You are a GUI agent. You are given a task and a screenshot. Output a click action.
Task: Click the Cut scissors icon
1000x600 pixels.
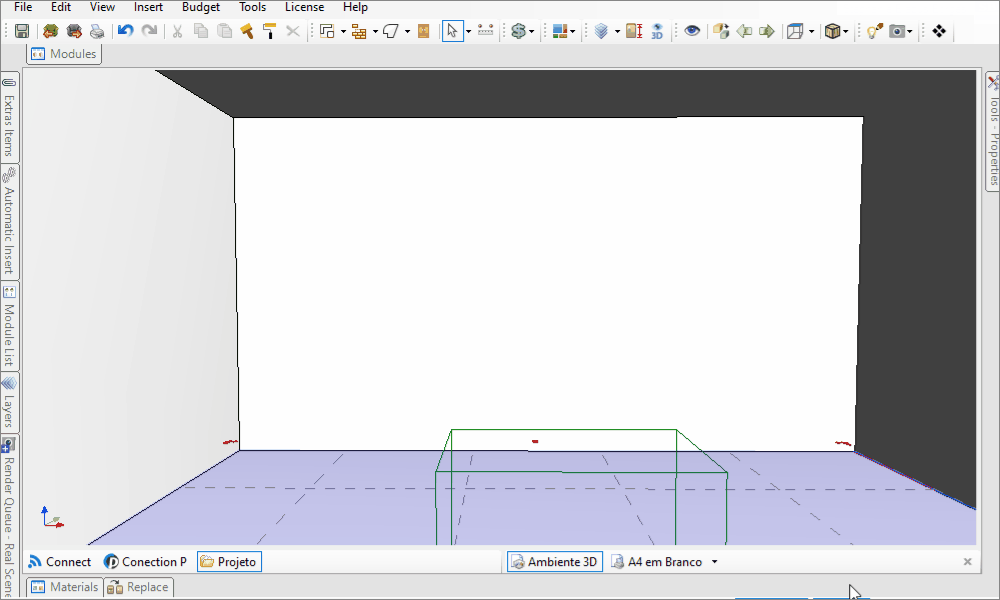[x=177, y=31]
